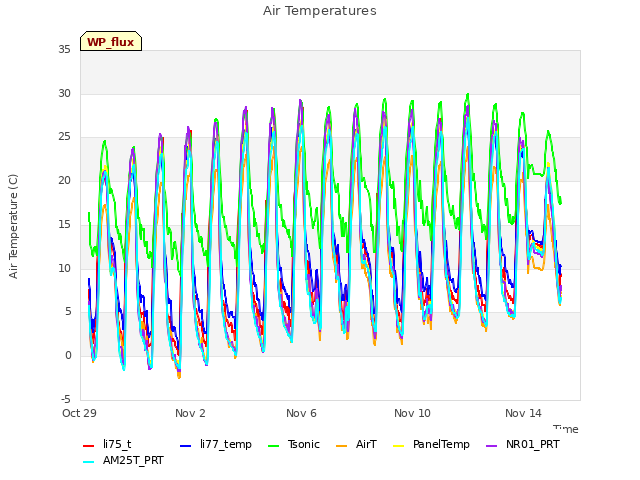Click the Oct 29 x-axis label
This screenshot has height=480, width=640.
[80, 413]
